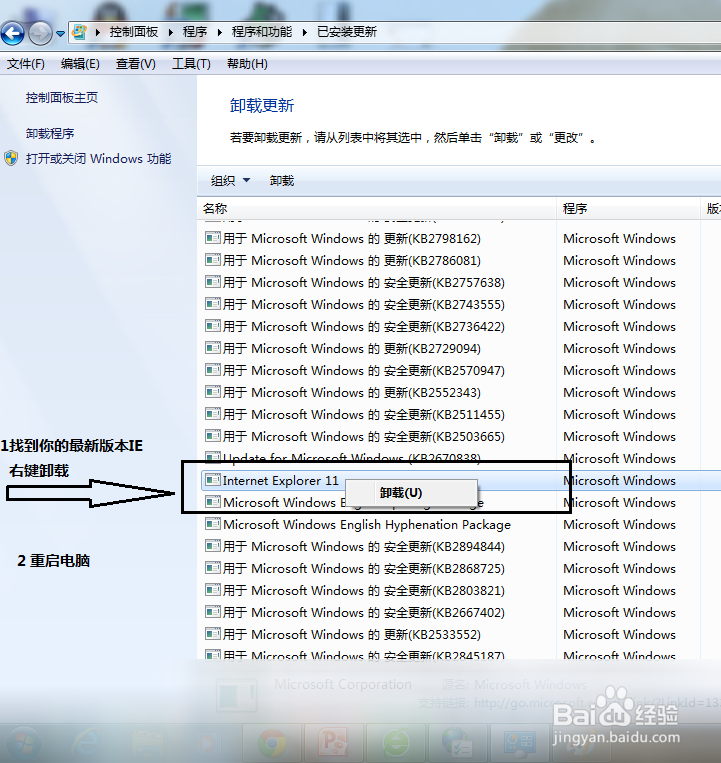Open the 查看(V) menu
Image resolution: width=721 pixels, height=763 pixels.
[x=135, y=64]
